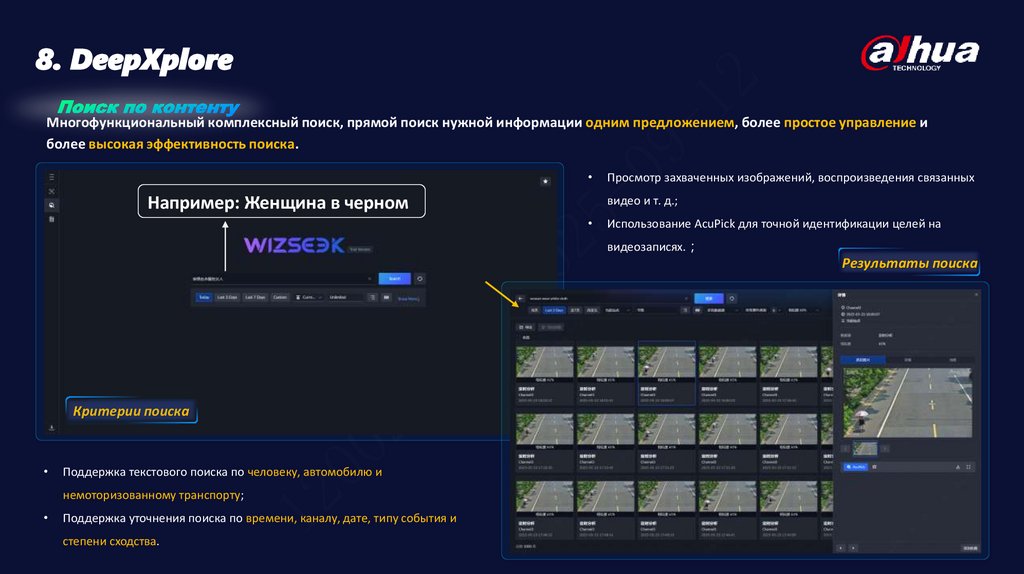Open second thumbnail in middle results row

point(605,428)
